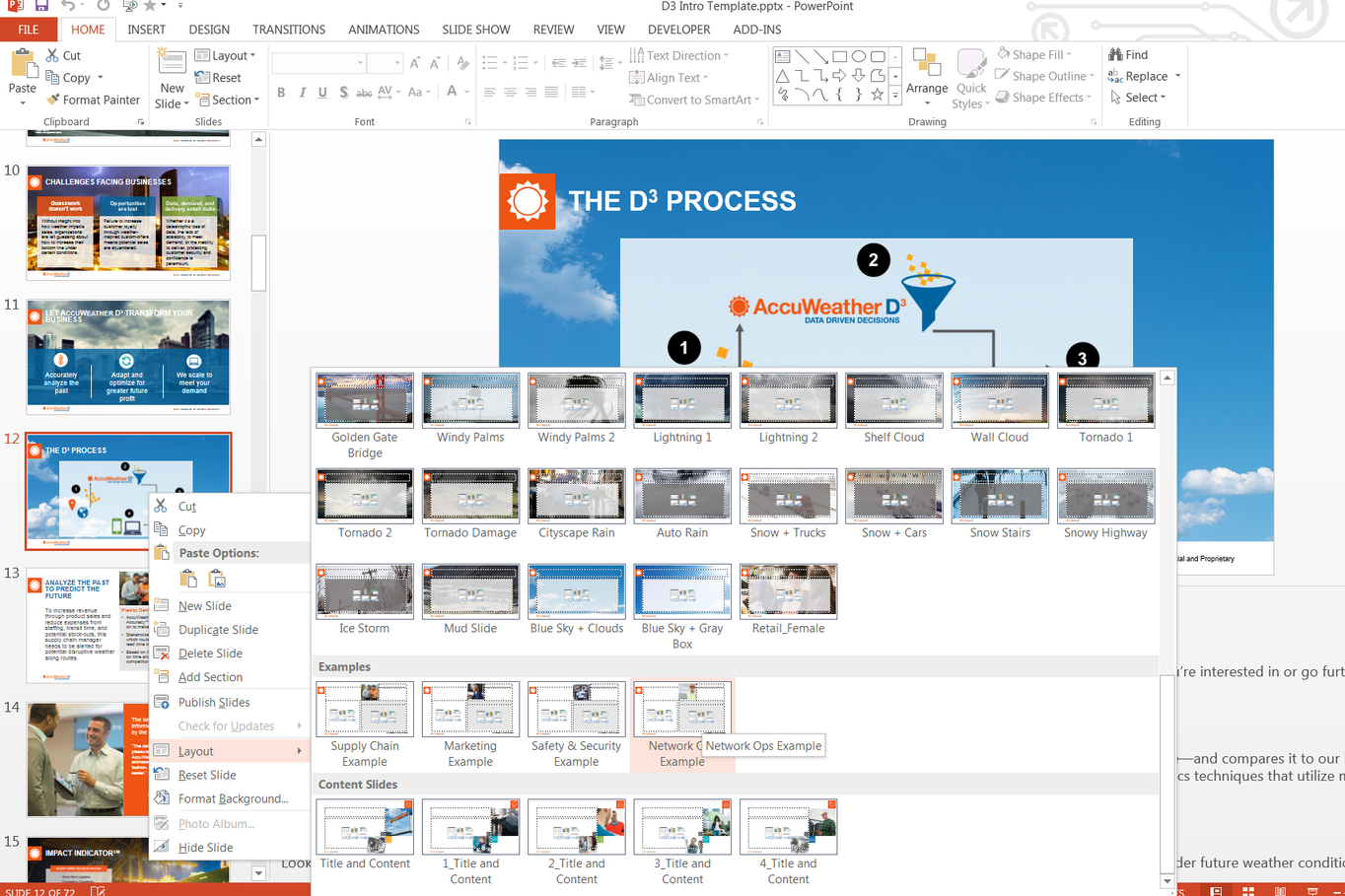
Task: Toggle Justify paragraph button
Action: (551, 93)
